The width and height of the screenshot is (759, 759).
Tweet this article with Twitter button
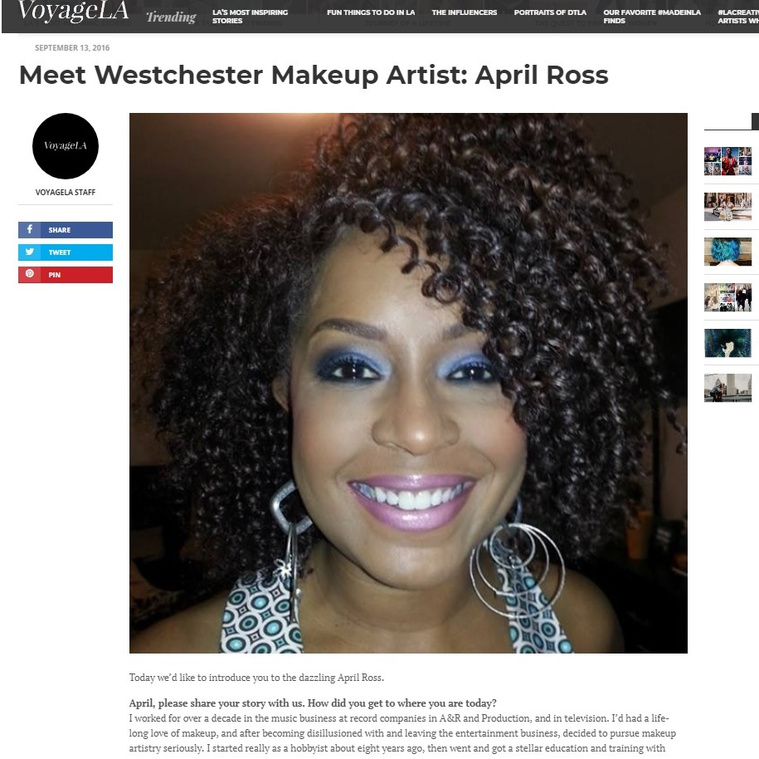point(65,252)
